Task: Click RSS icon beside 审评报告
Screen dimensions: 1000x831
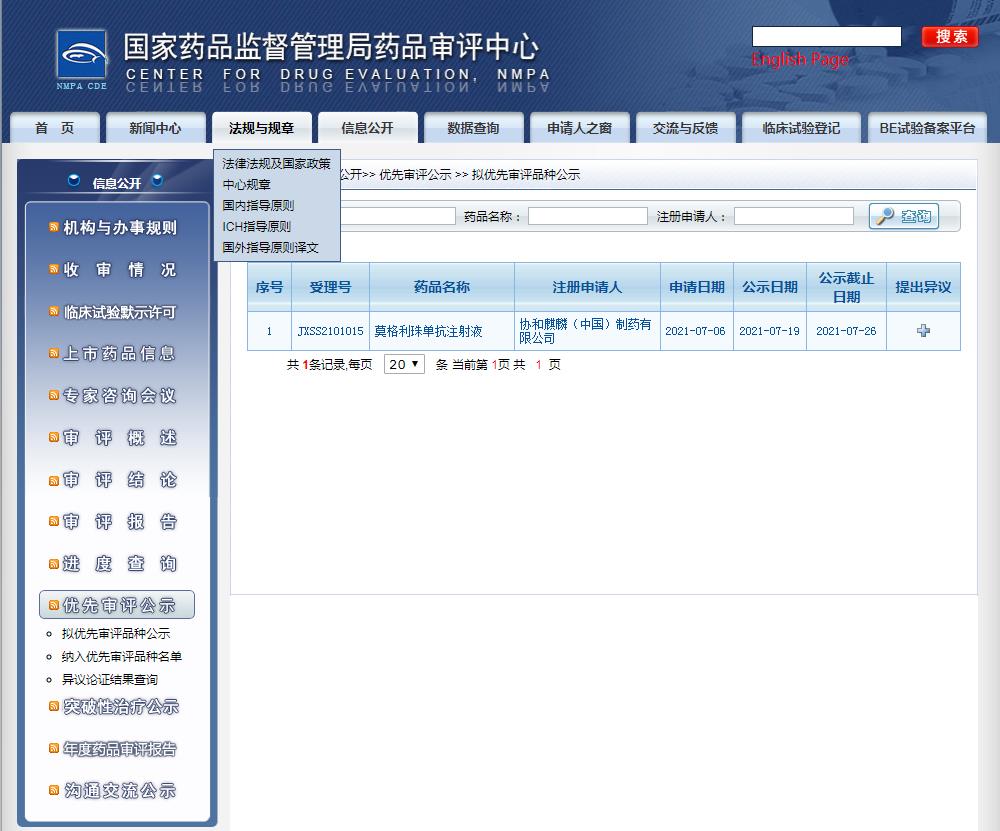Action: (54, 522)
